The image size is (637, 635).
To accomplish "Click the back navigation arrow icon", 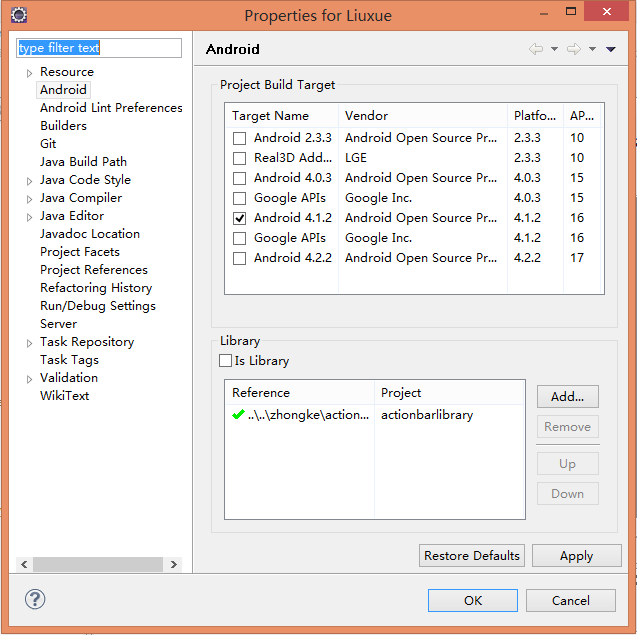I will pos(536,49).
